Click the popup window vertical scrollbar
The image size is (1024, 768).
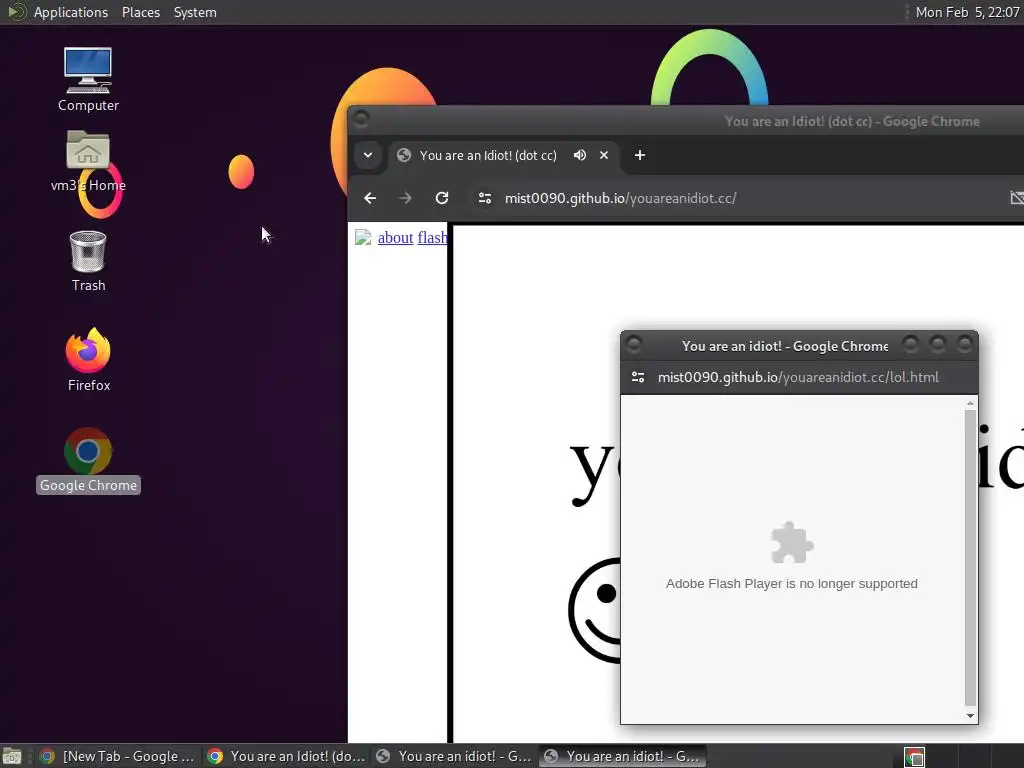tap(970, 556)
